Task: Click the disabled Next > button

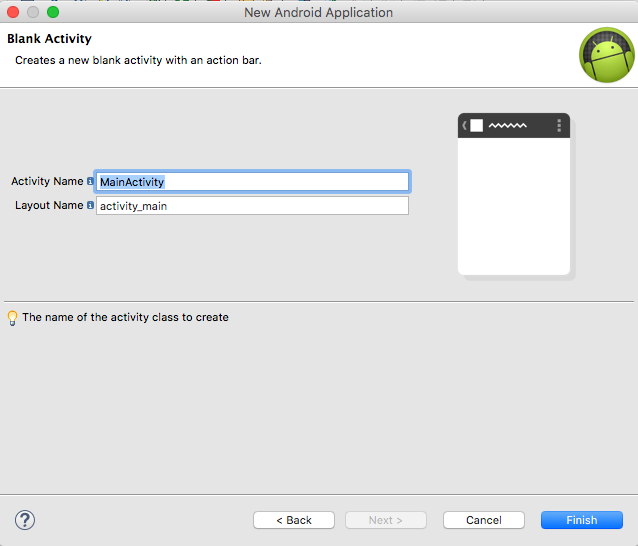Action: [x=386, y=520]
